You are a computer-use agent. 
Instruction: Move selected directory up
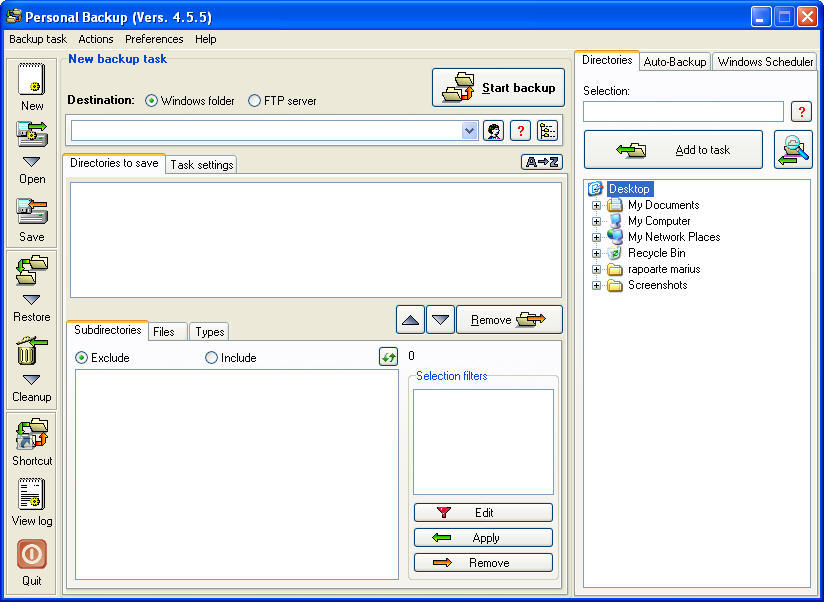pyautogui.click(x=410, y=319)
